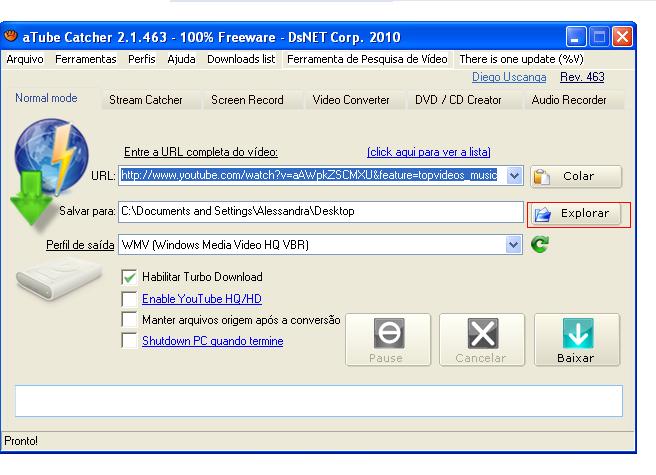Open folder browser with Explorar button
Image resolution: width=656 pixels, height=475 pixels.
(x=576, y=213)
